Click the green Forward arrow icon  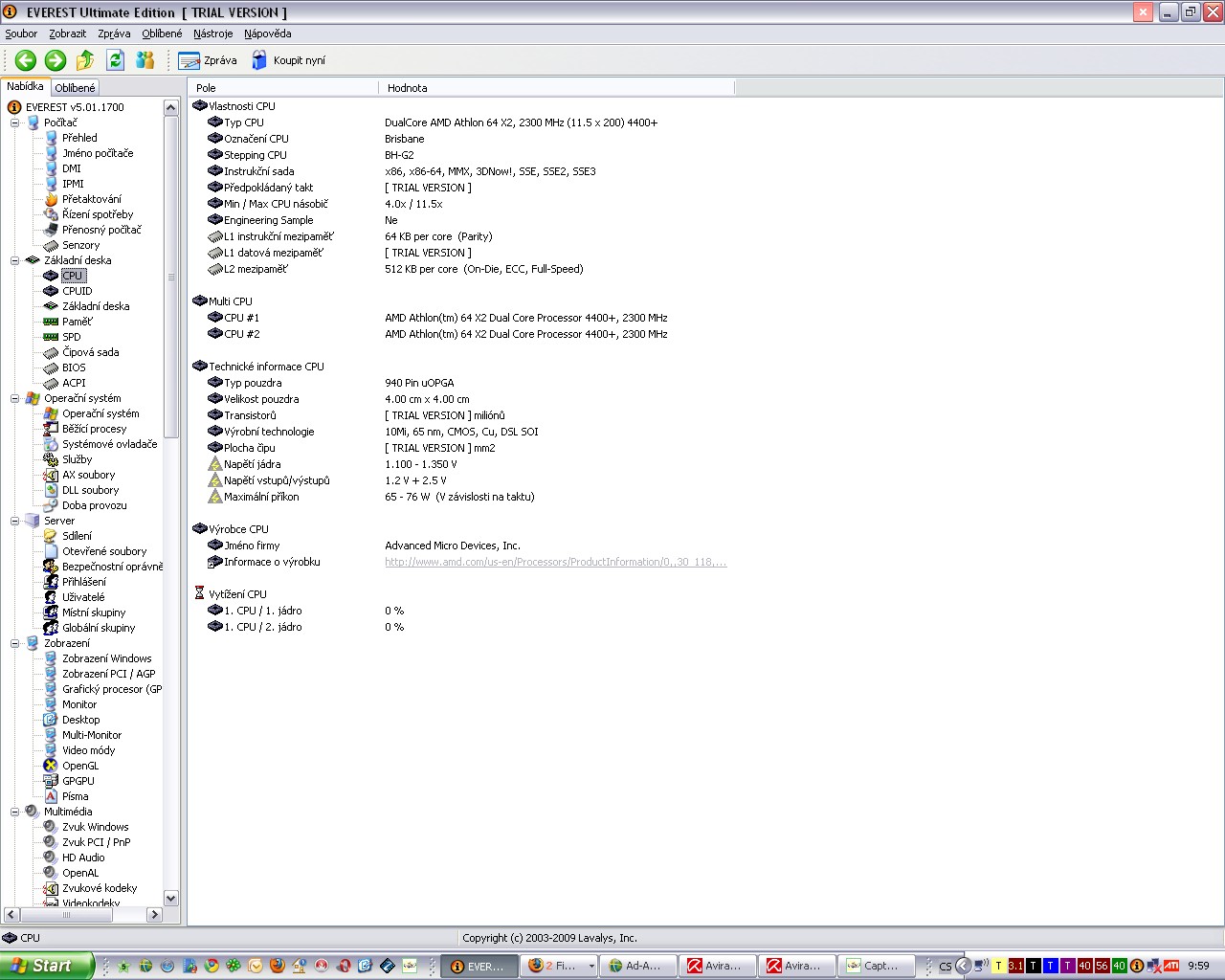click(x=56, y=60)
